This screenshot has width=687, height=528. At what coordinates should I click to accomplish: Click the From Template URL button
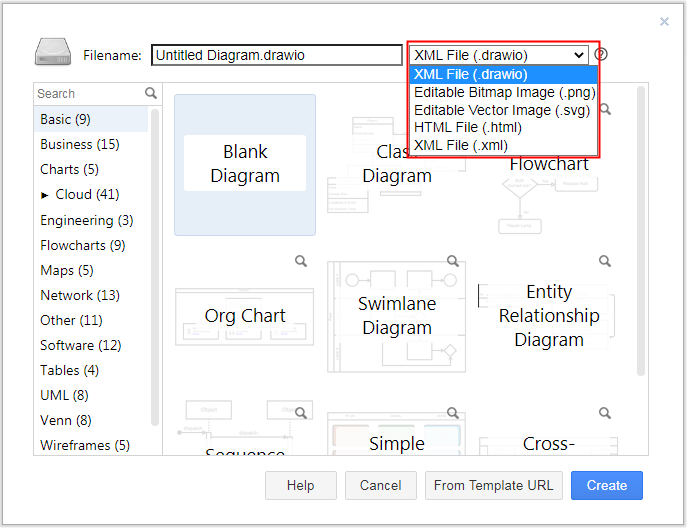point(493,486)
